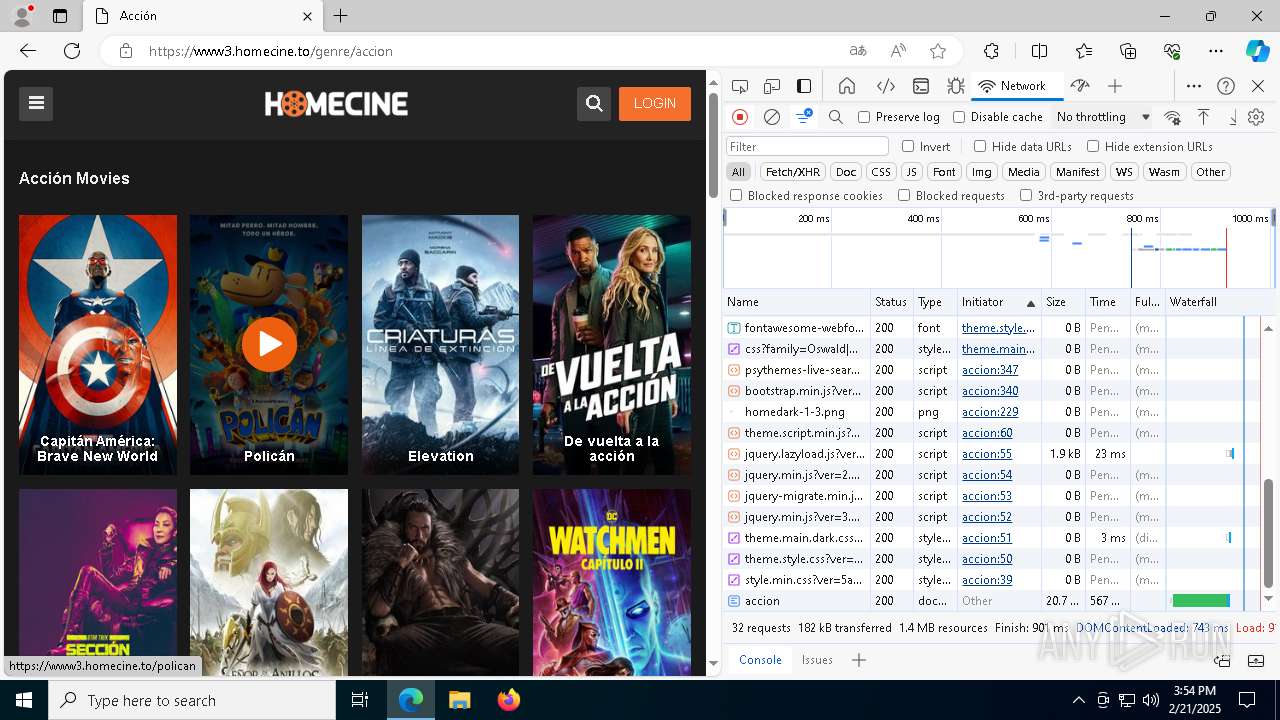Filter requests by WS
The width and height of the screenshot is (1280, 720).
(1124, 172)
